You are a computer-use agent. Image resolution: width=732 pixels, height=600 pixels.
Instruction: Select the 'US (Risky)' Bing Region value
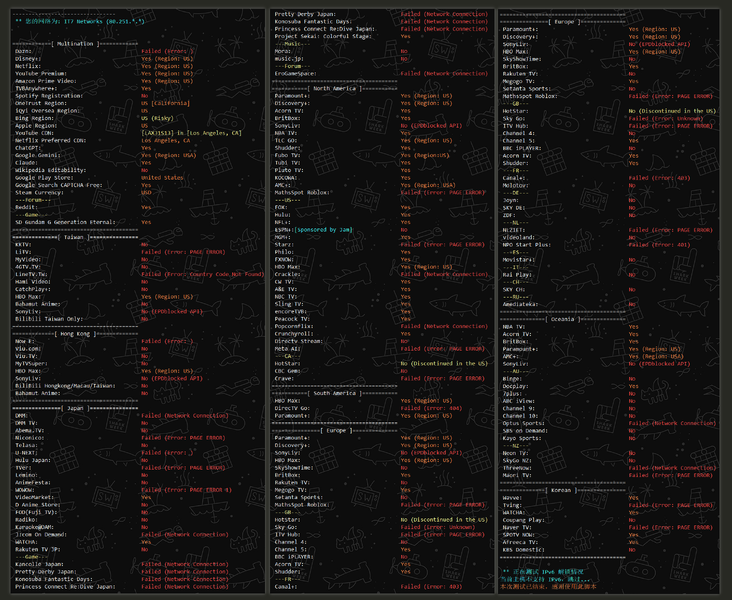(157, 119)
